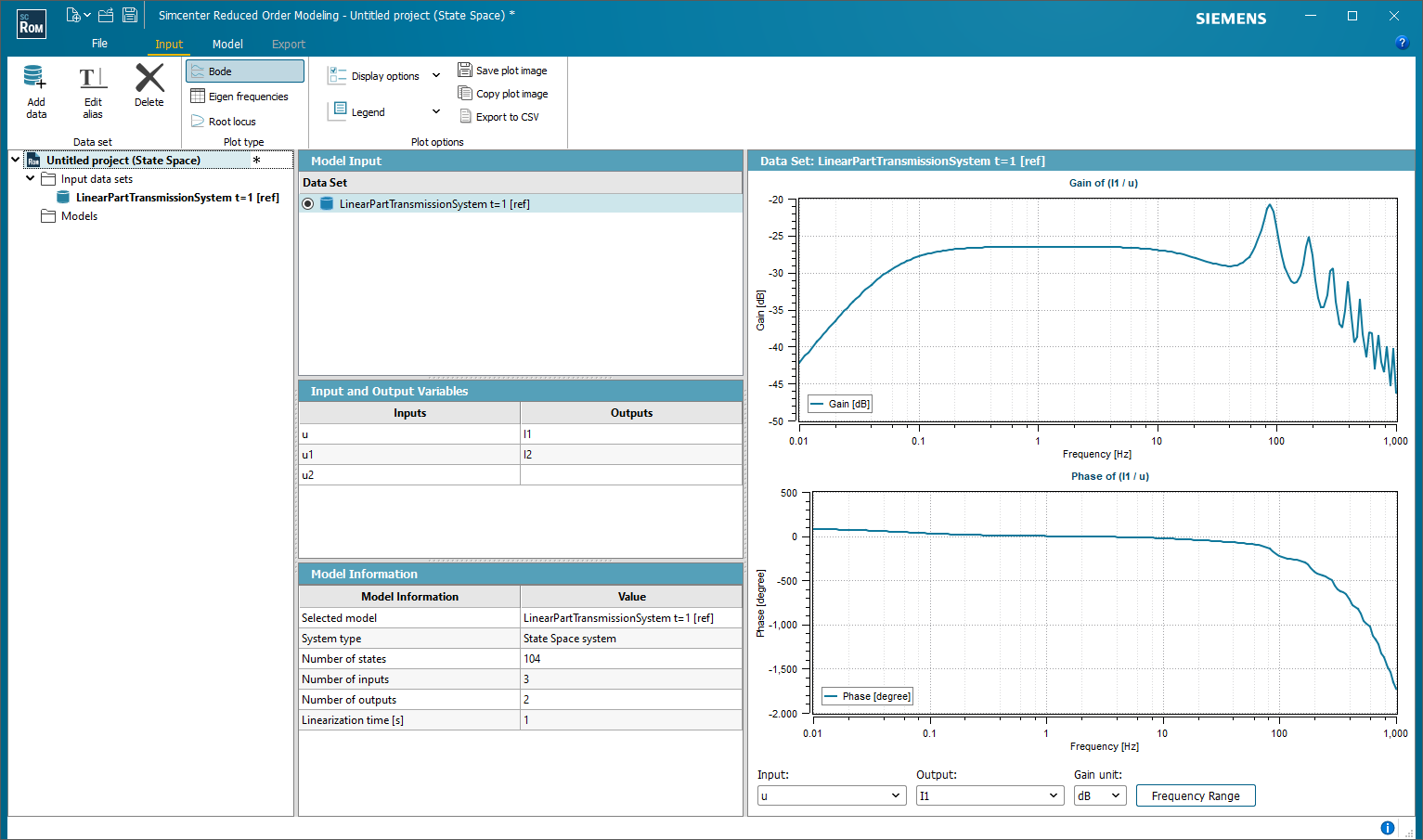Click the Outputs column header
This screenshot has height=840, width=1423.
pyautogui.click(x=631, y=413)
